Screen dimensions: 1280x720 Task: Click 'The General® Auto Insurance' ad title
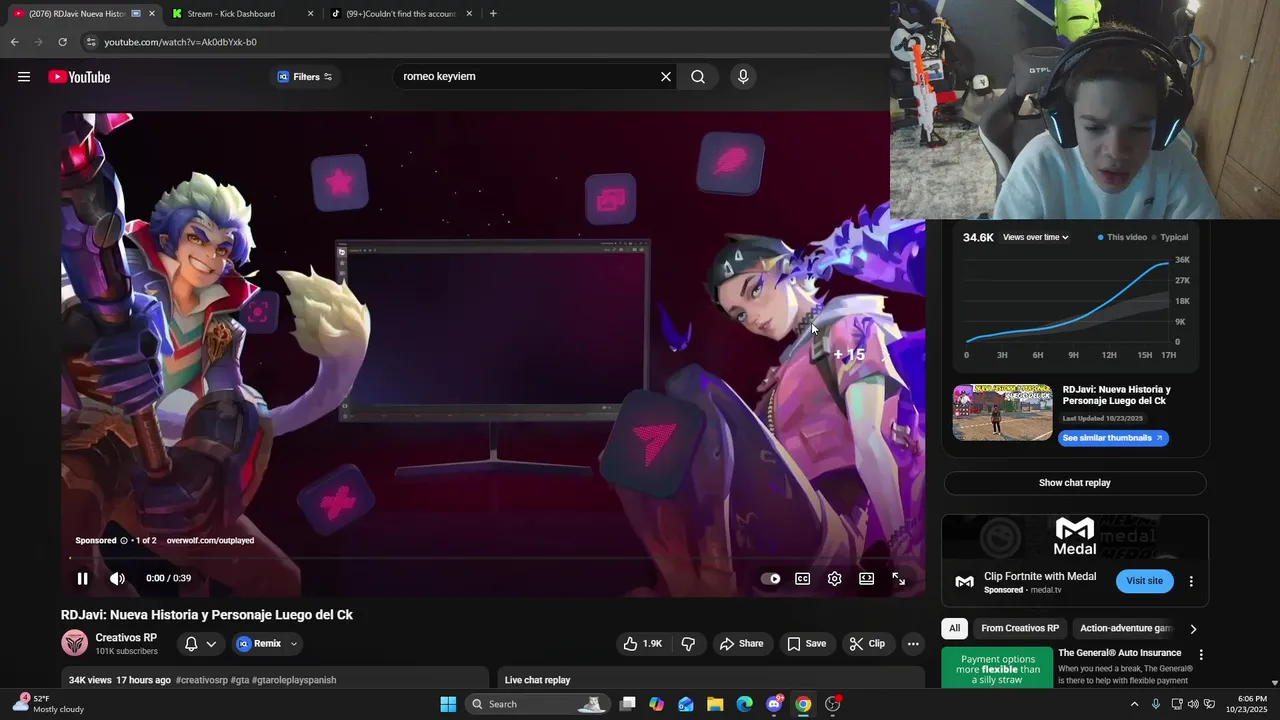1119,653
